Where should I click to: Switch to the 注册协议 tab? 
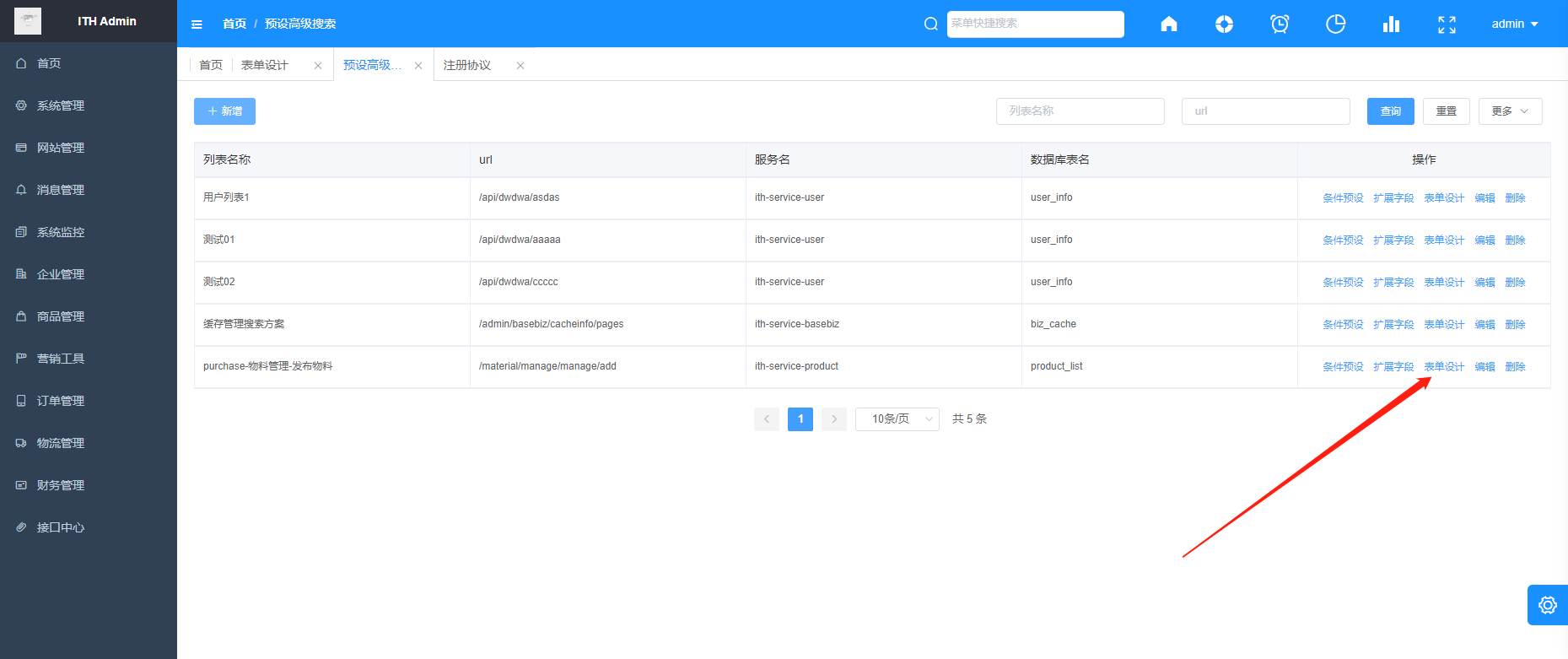coord(467,65)
